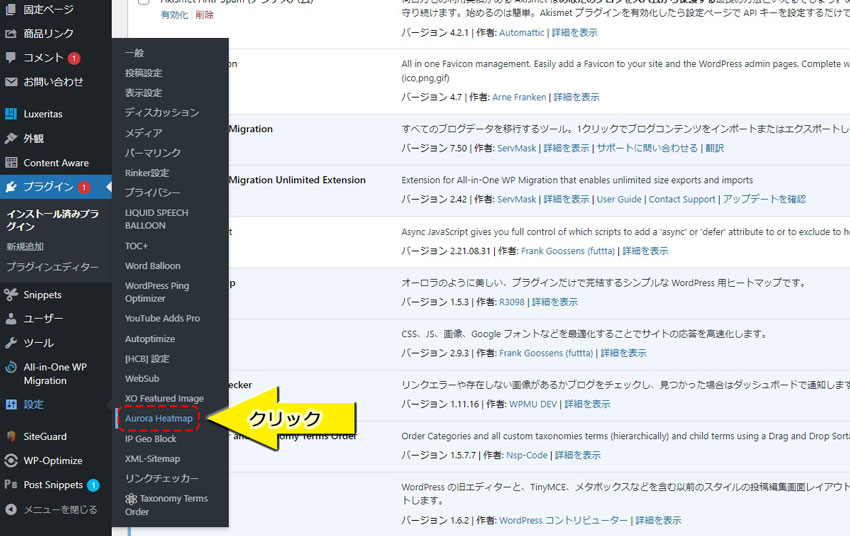Open the R3098 author link
The image size is (850, 536).
512,302
